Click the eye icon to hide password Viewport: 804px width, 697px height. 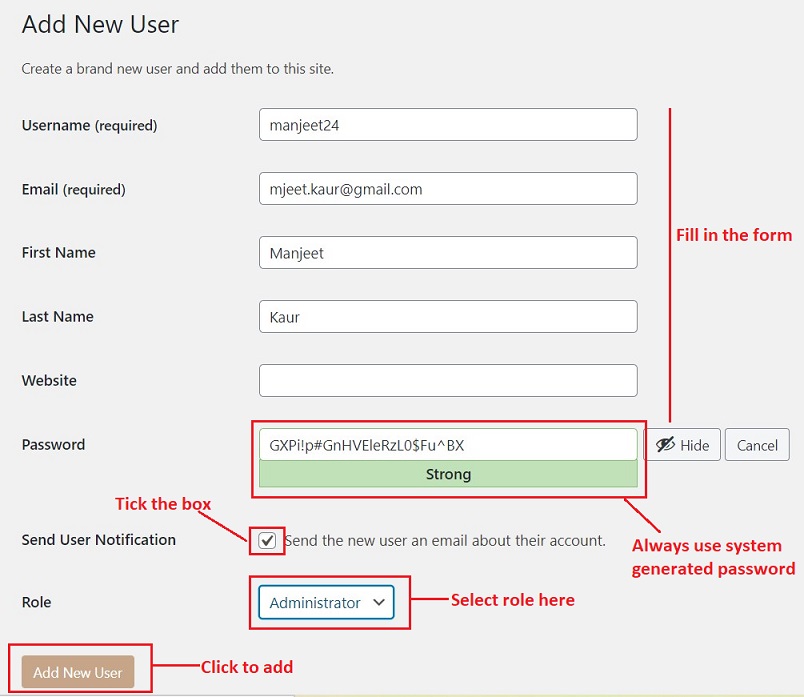[666, 445]
